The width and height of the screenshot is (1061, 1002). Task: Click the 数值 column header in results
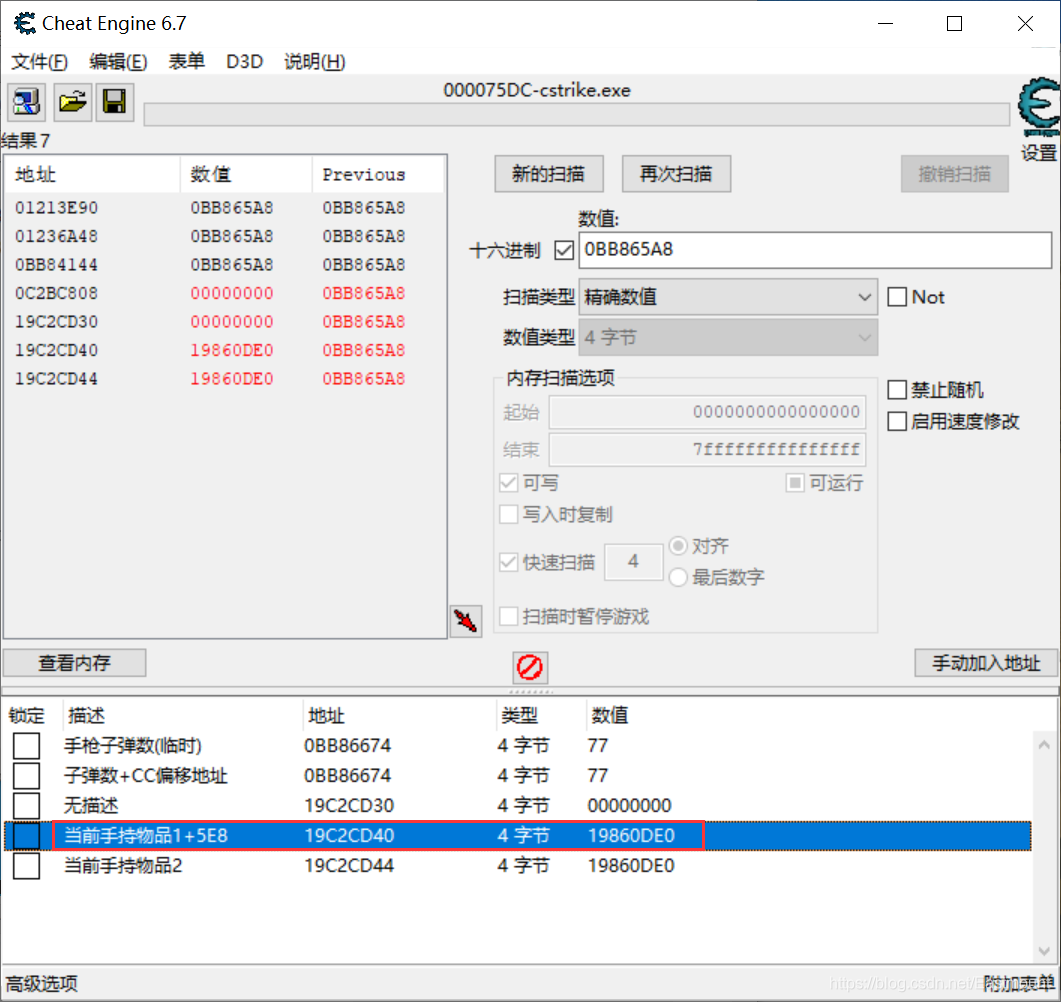pyautogui.click(x=246, y=175)
